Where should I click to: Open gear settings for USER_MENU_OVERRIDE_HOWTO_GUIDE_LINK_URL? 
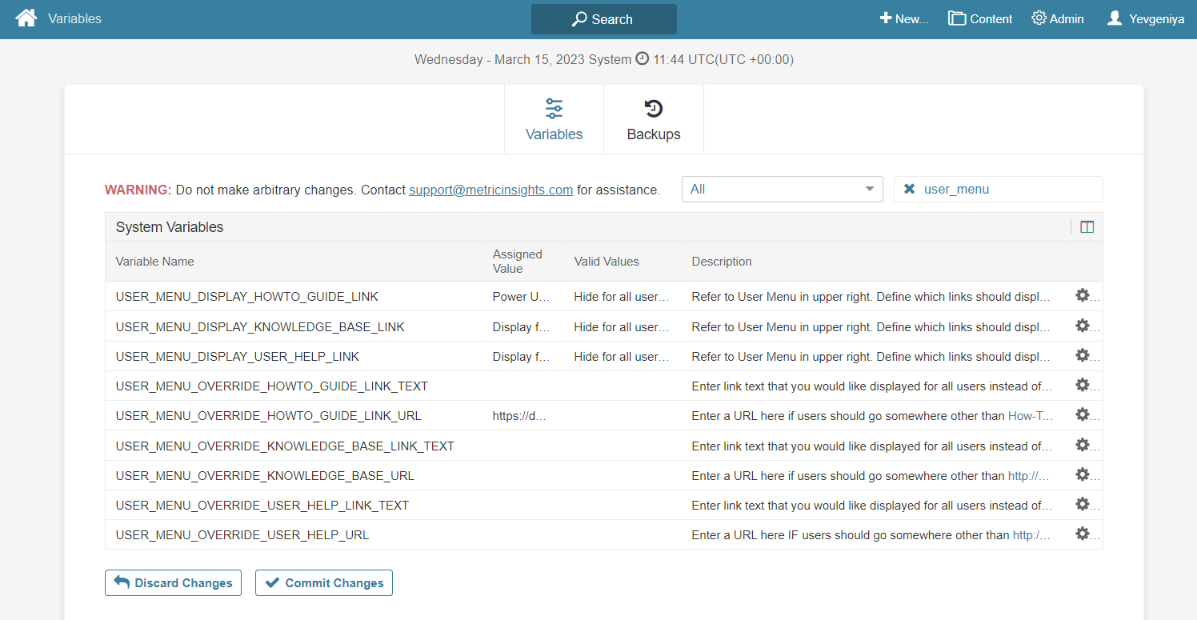(x=1082, y=415)
